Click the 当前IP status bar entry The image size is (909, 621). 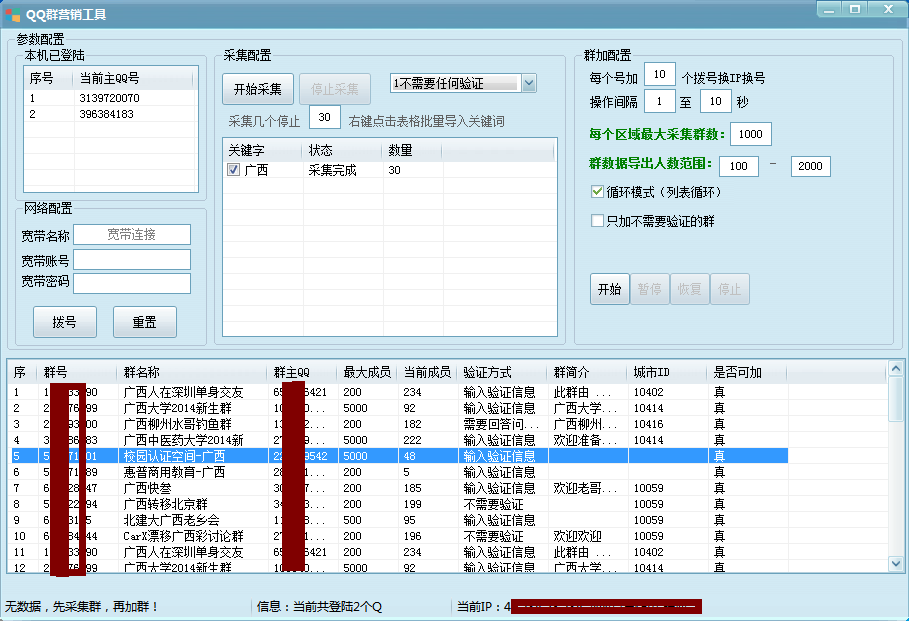tap(579, 607)
